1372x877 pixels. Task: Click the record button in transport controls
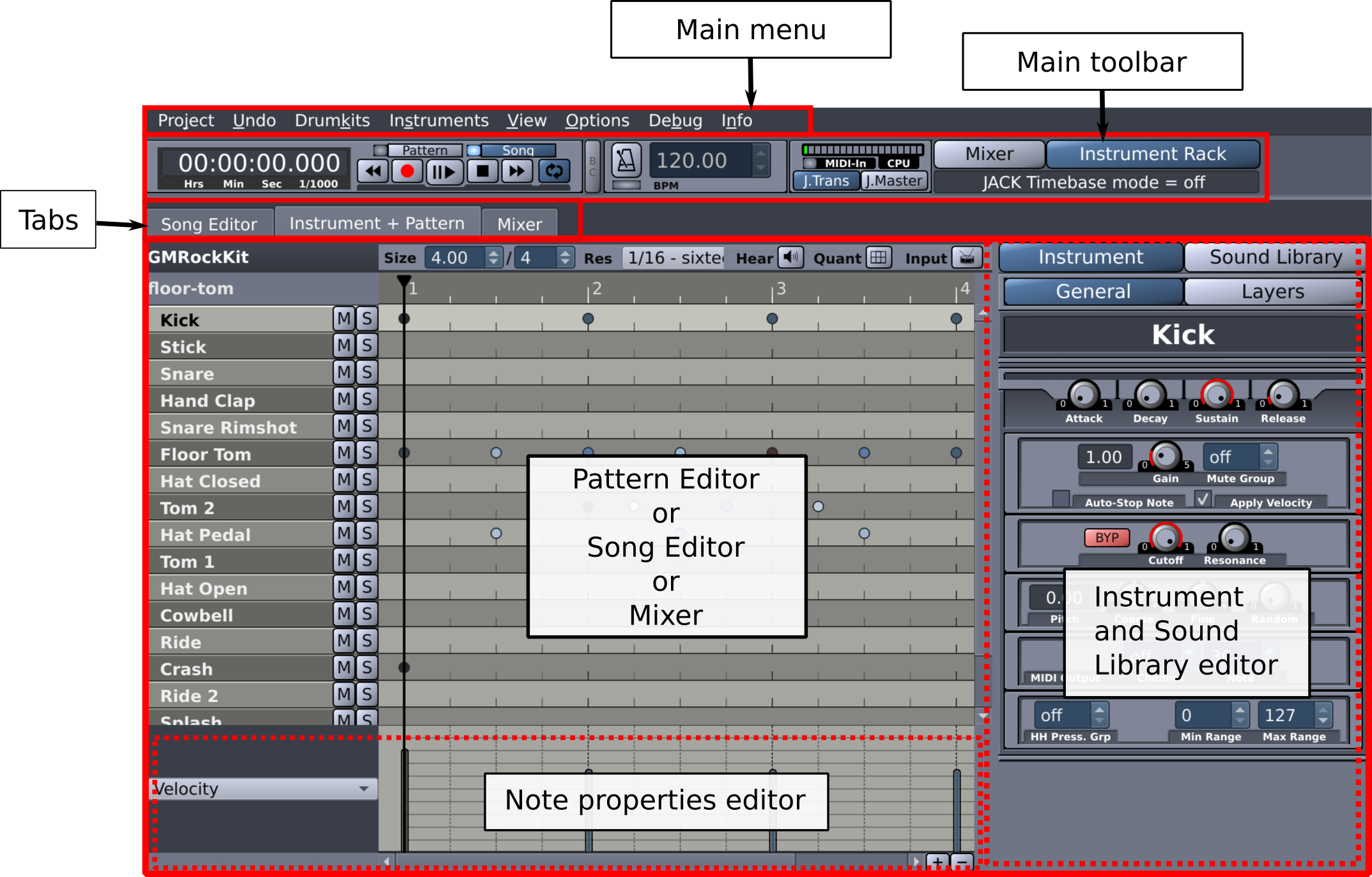point(407,171)
